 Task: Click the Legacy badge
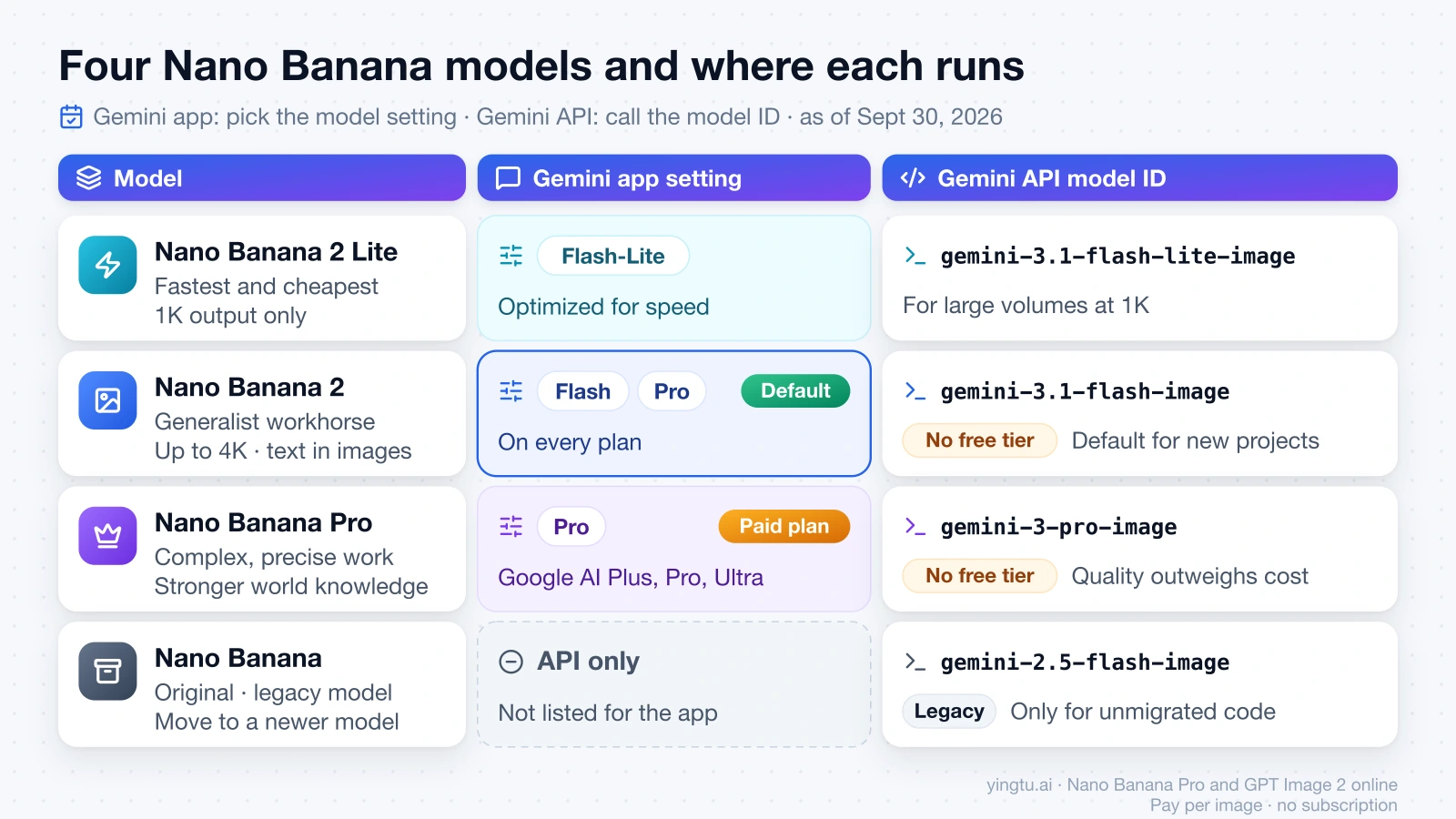coord(949,712)
